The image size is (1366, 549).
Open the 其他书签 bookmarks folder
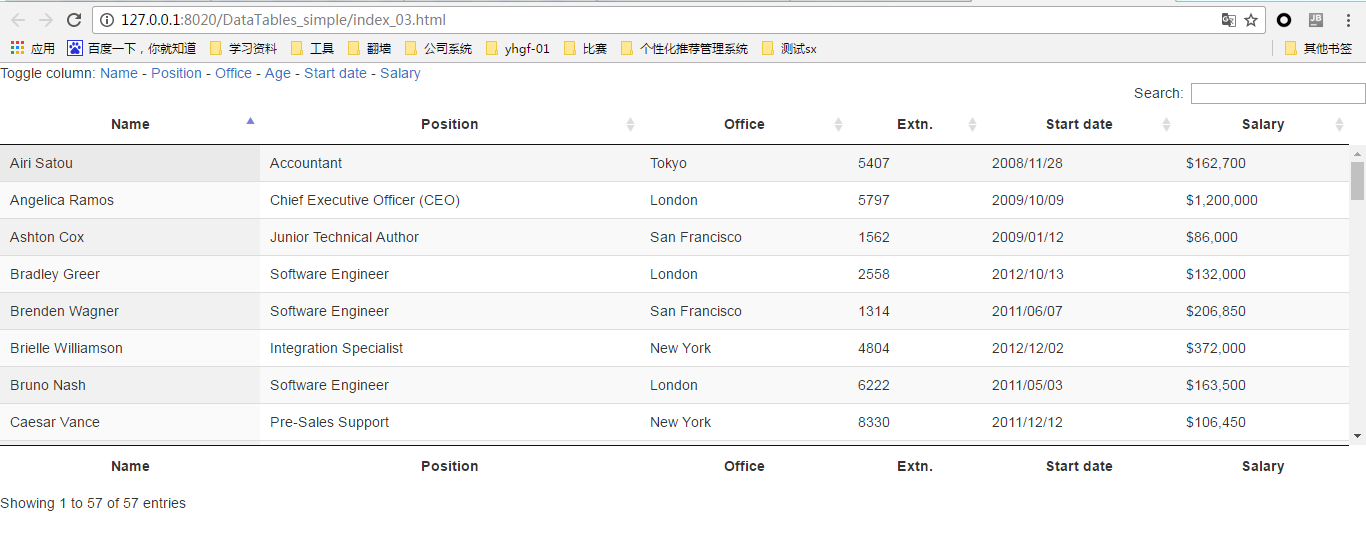click(1318, 48)
